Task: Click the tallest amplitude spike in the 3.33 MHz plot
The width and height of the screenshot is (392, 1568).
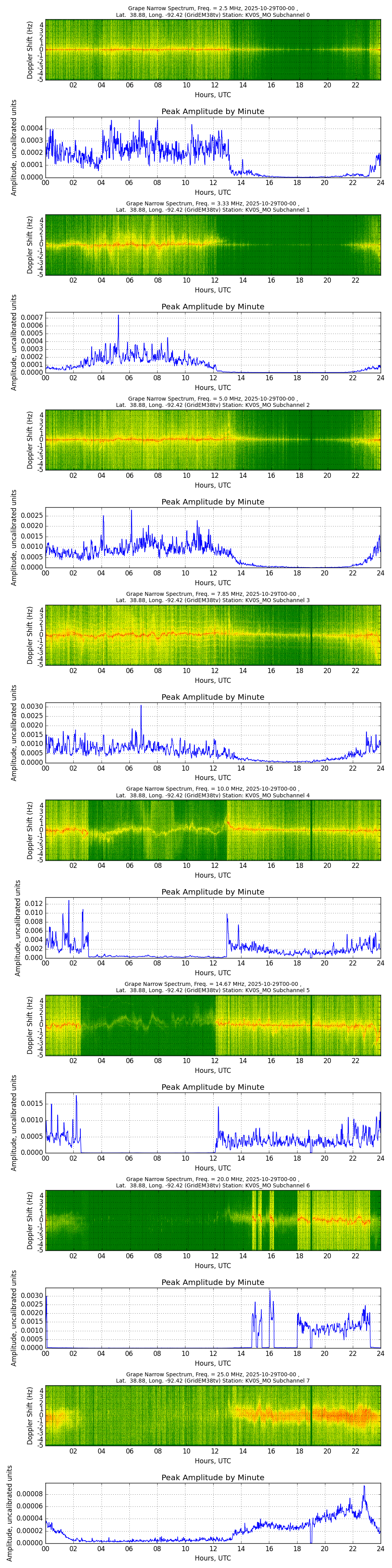Action: (119, 316)
